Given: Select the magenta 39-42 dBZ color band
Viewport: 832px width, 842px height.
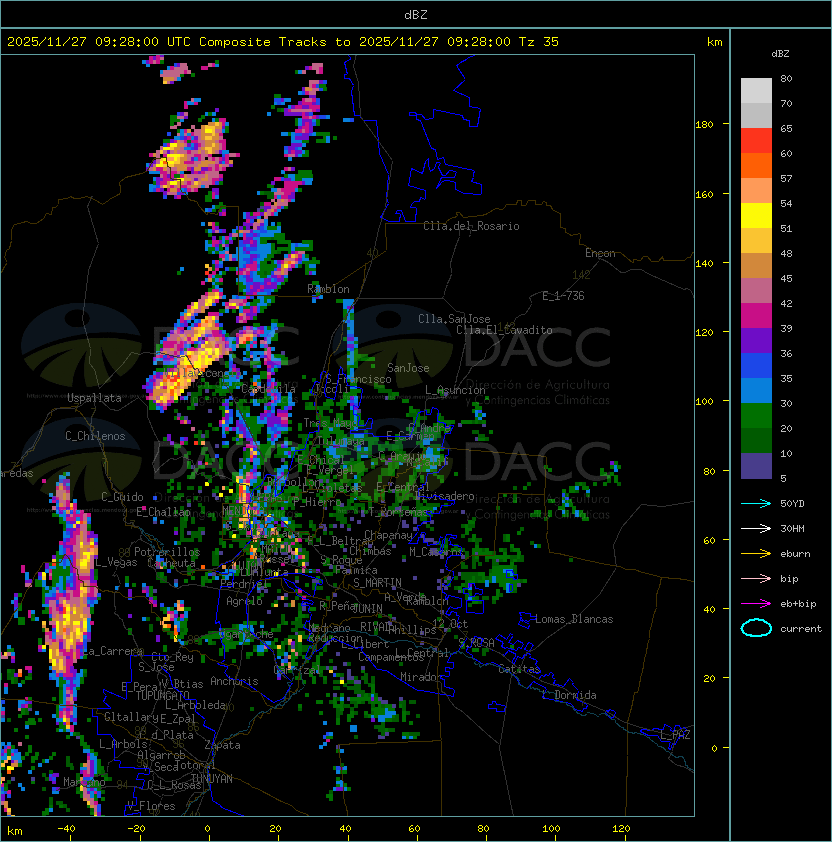Looking at the screenshot, I should click(756, 316).
